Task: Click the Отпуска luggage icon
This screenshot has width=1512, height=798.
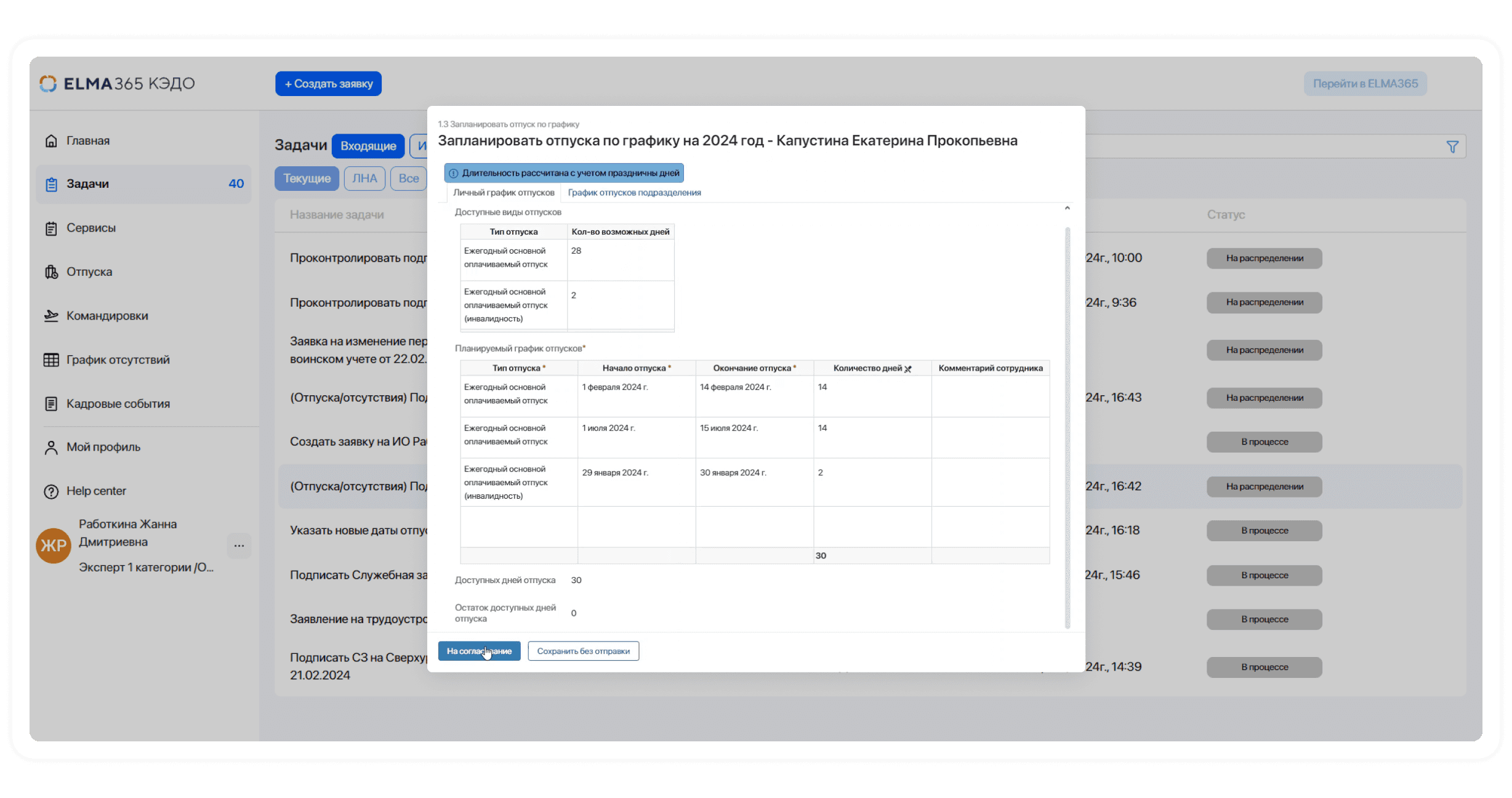Action: point(52,272)
